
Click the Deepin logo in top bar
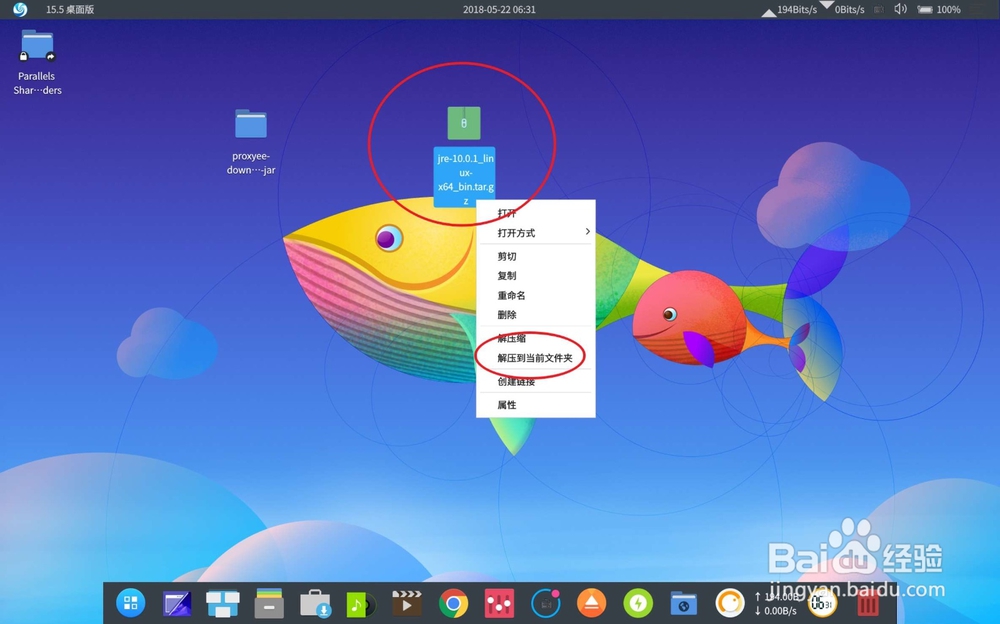click(x=20, y=10)
